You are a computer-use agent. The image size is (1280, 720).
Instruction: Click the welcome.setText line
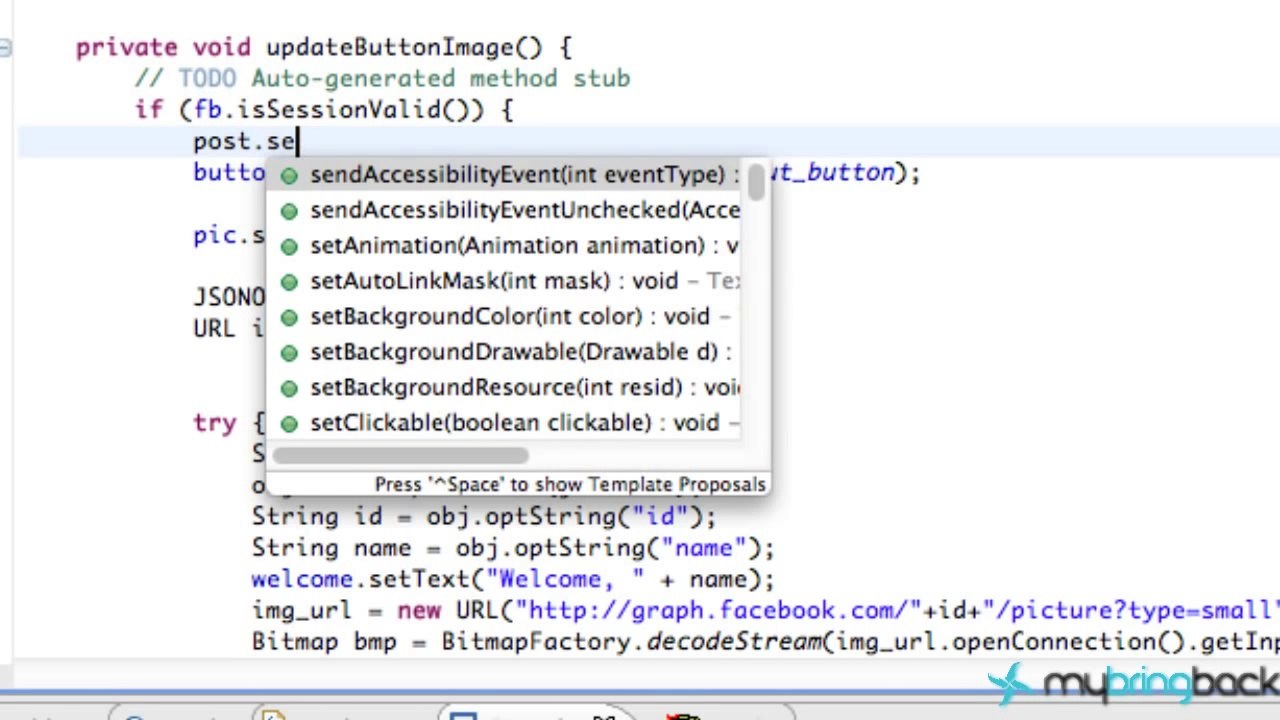tap(513, 579)
